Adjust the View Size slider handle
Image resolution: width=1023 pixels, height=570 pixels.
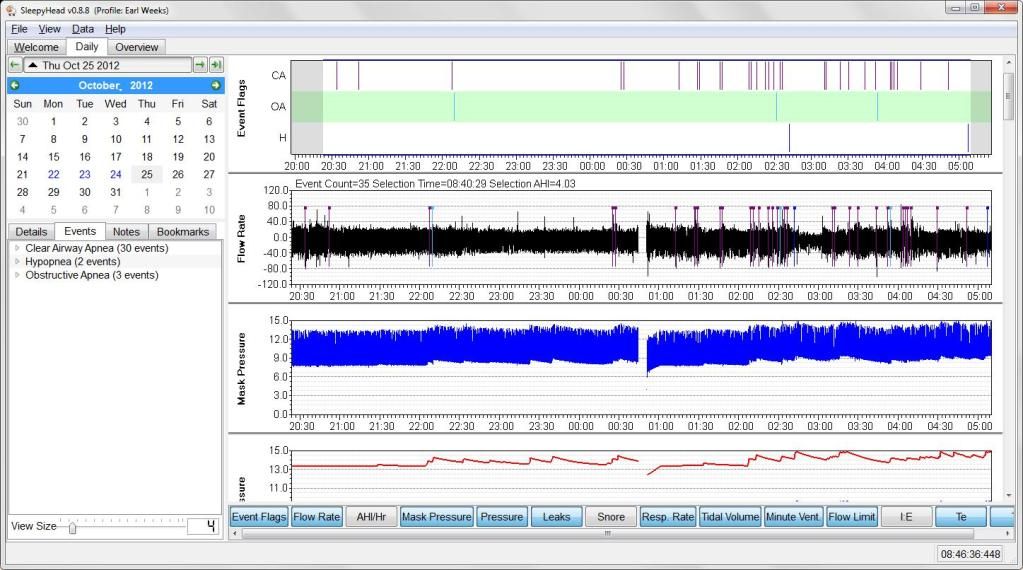72,528
